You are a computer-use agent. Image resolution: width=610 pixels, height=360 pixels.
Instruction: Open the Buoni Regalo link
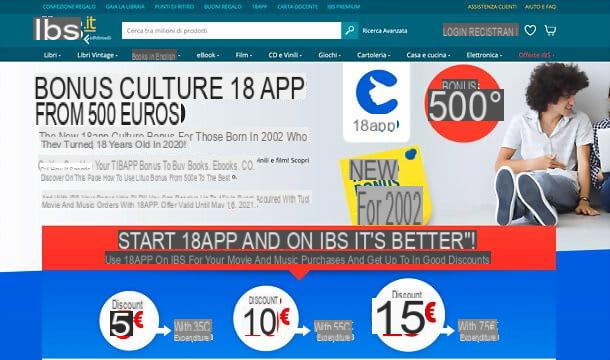tap(223, 7)
